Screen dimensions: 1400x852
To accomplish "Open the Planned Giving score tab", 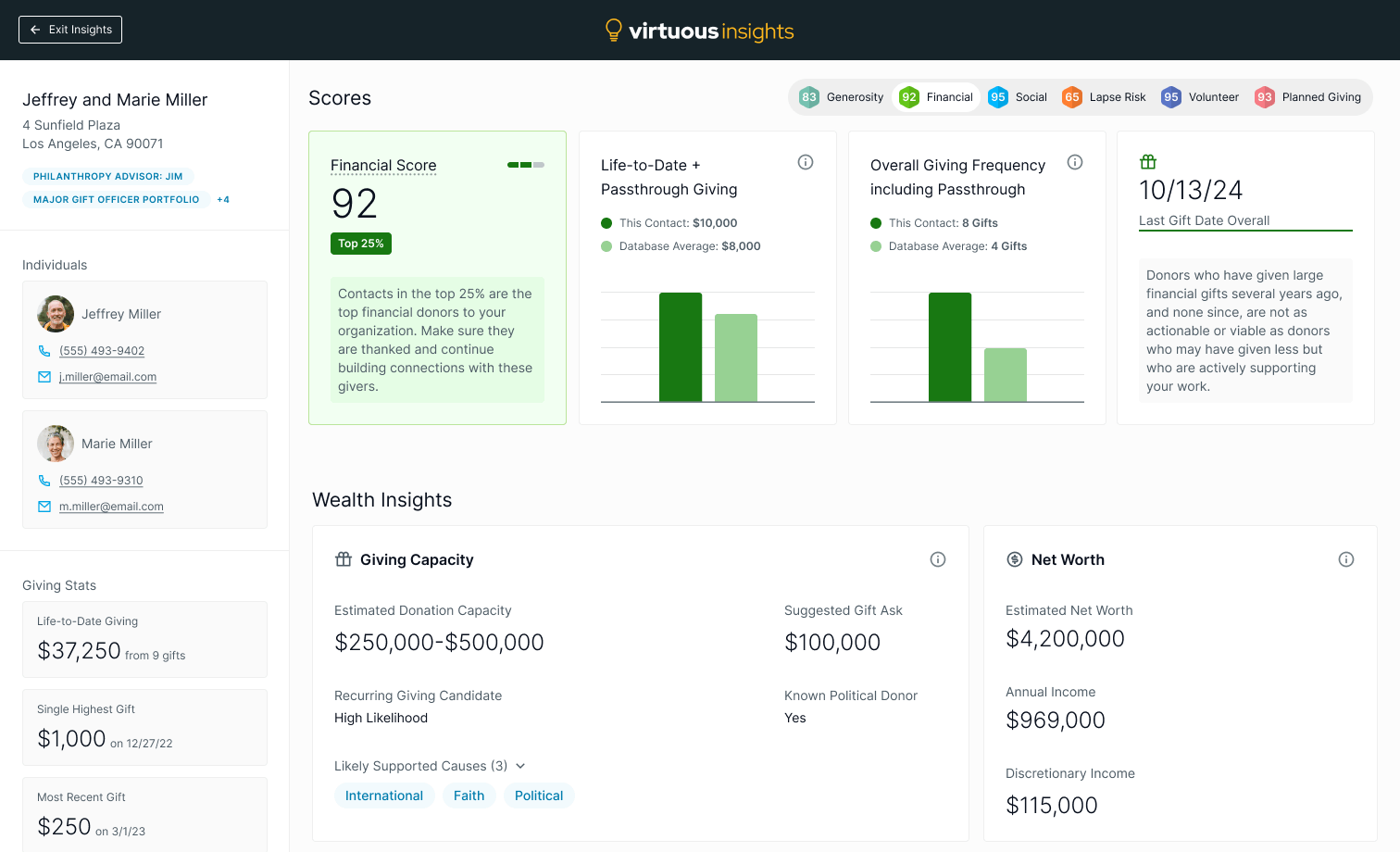I will point(1307,97).
